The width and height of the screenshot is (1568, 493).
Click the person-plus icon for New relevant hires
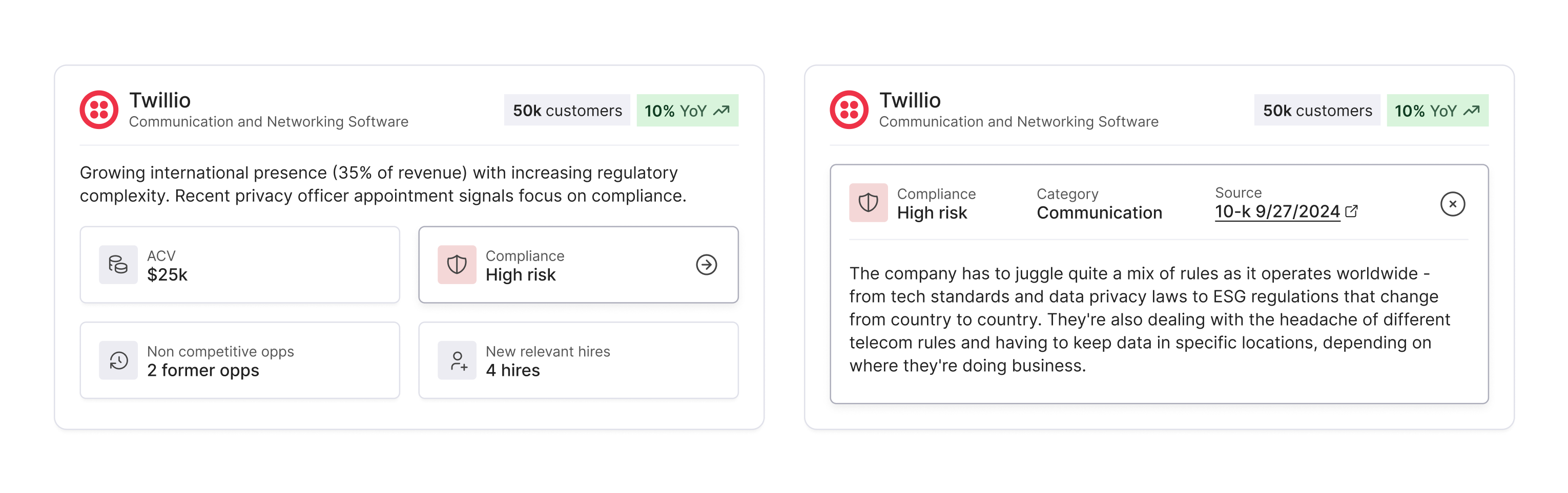coord(457,360)
